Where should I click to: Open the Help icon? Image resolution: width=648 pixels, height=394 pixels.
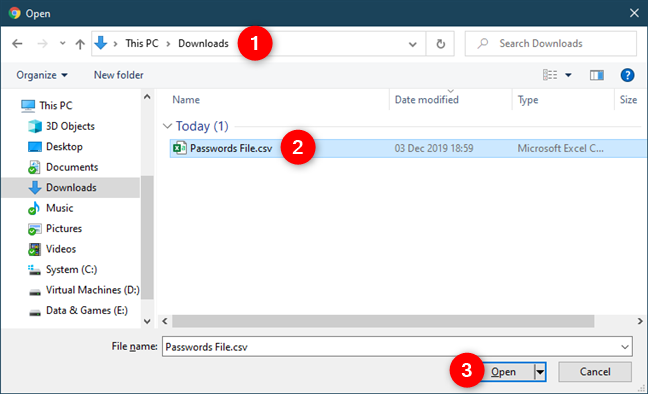[x=627, y=75]
